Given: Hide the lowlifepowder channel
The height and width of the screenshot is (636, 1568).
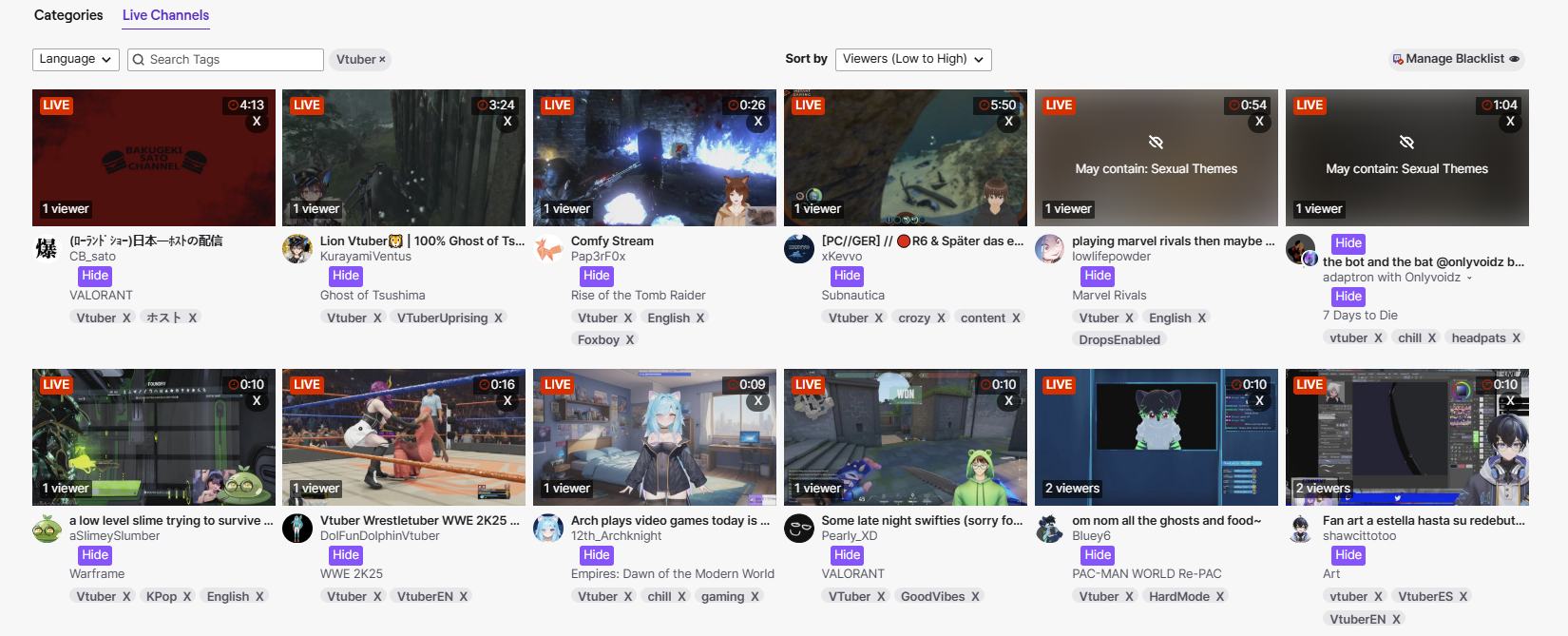Looking at the screenshot, I should 1098,276.
